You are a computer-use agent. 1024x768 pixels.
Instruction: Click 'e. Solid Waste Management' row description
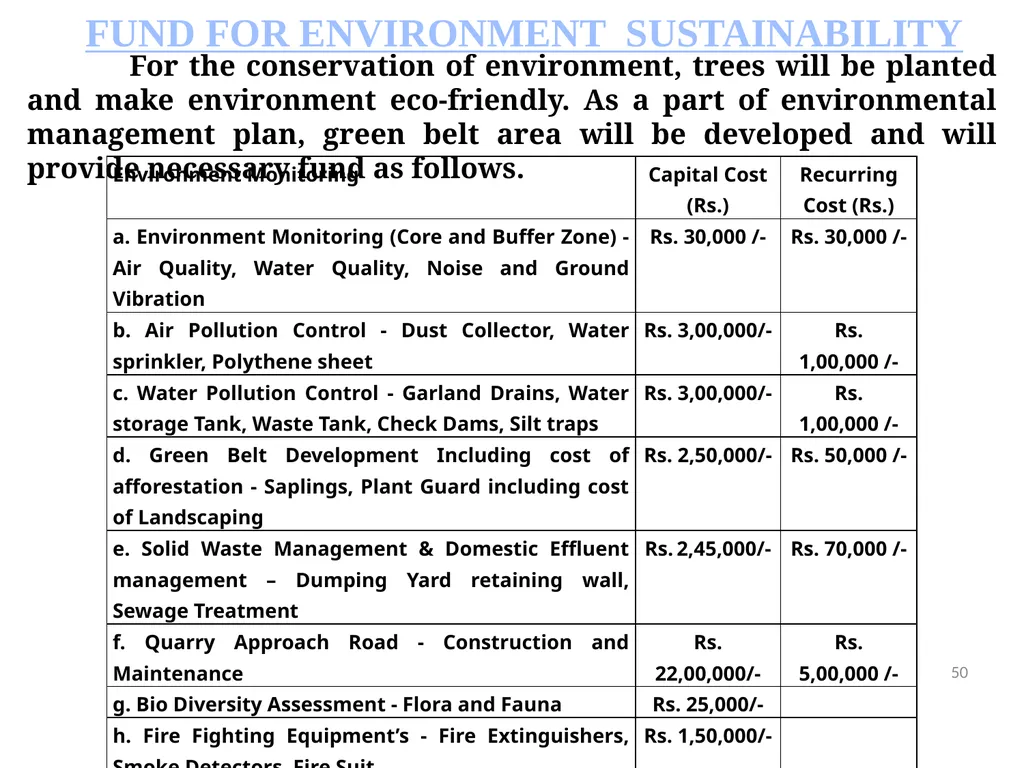pos(370,579)
